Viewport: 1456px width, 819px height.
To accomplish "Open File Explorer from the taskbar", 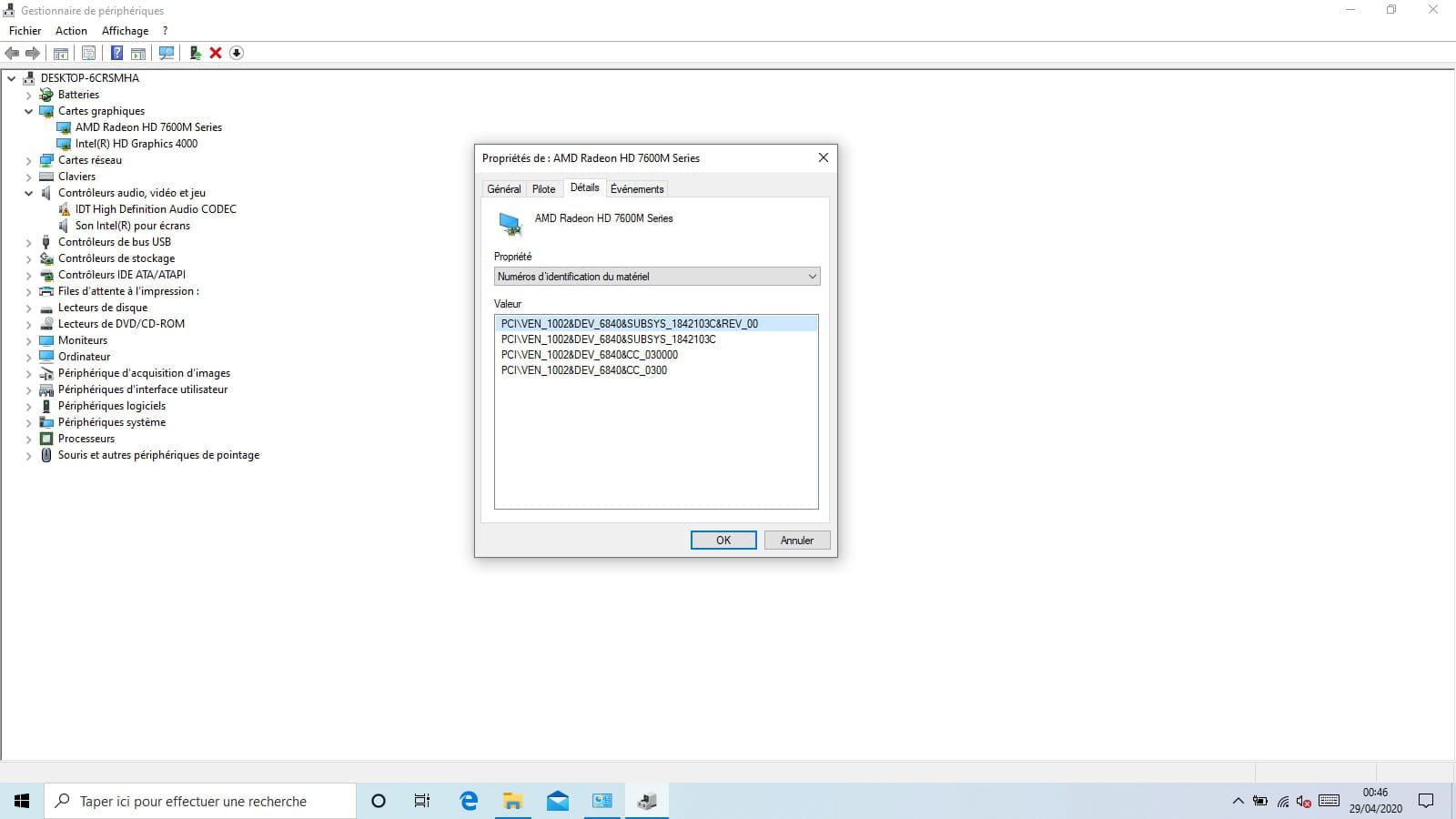I will pos(513,801).
